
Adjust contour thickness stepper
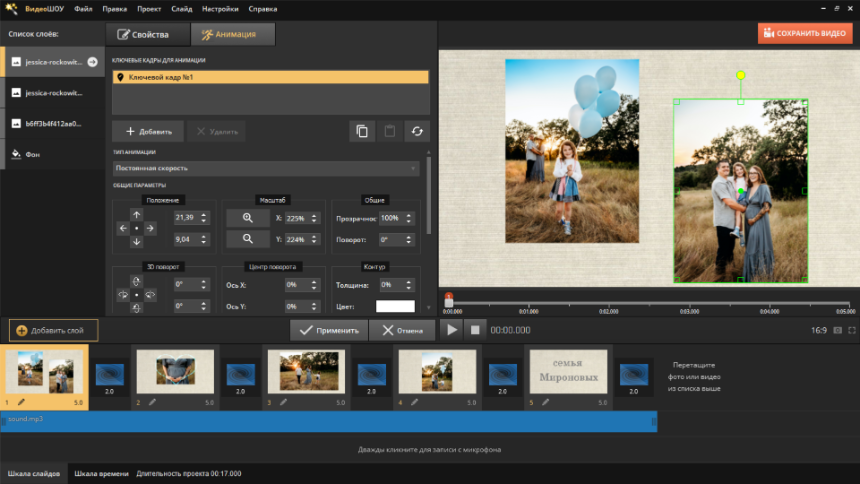[x=409, y=285]
